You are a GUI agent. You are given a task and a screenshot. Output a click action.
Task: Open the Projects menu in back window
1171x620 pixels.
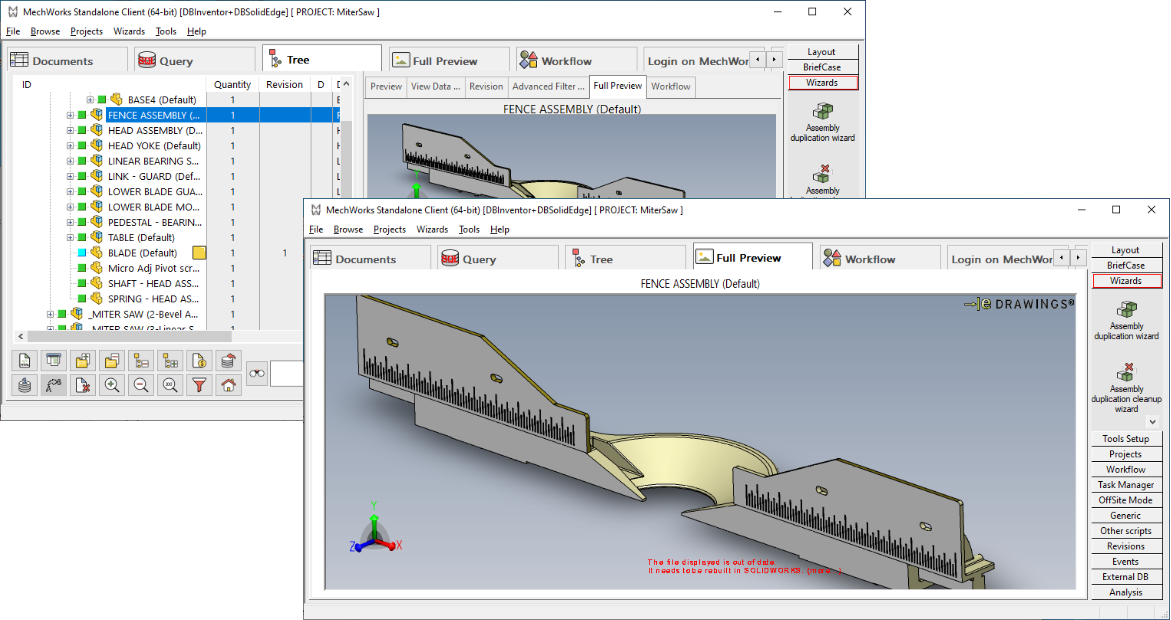tap(87, 31)
